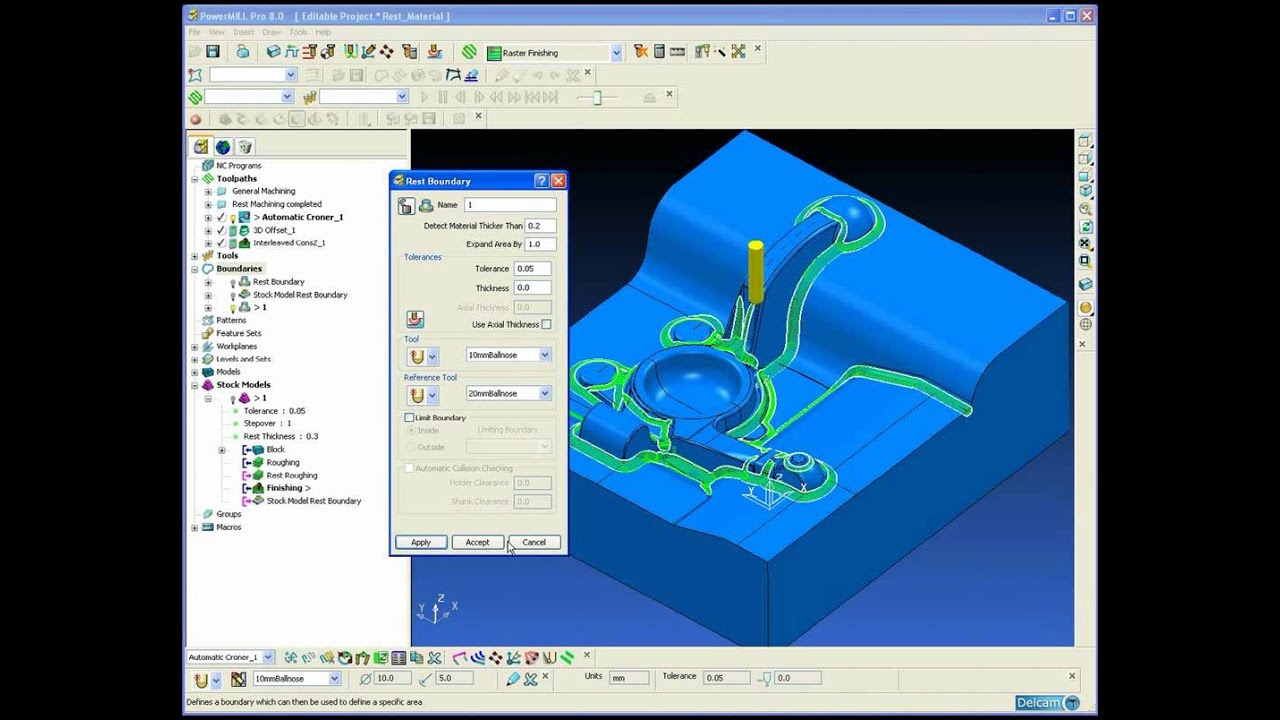Expand the Block item under Stock Models
Viewport: 1280px width, 720px height.
(x=222, y=450)
